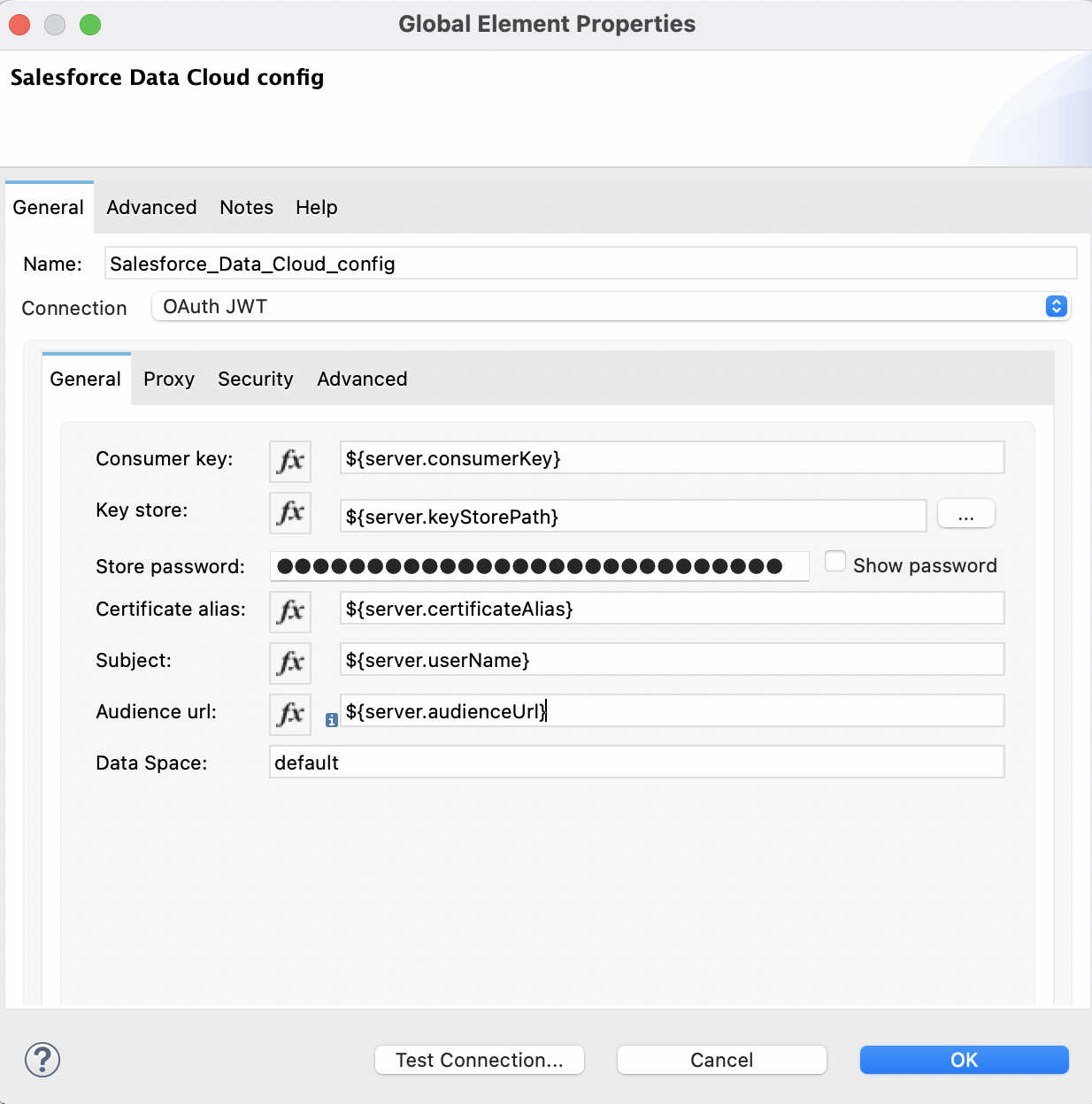This screenshot has width=1092, height=1104.
Task: Dismiss the dialog with Cancel
Action: coord(720,1059)
